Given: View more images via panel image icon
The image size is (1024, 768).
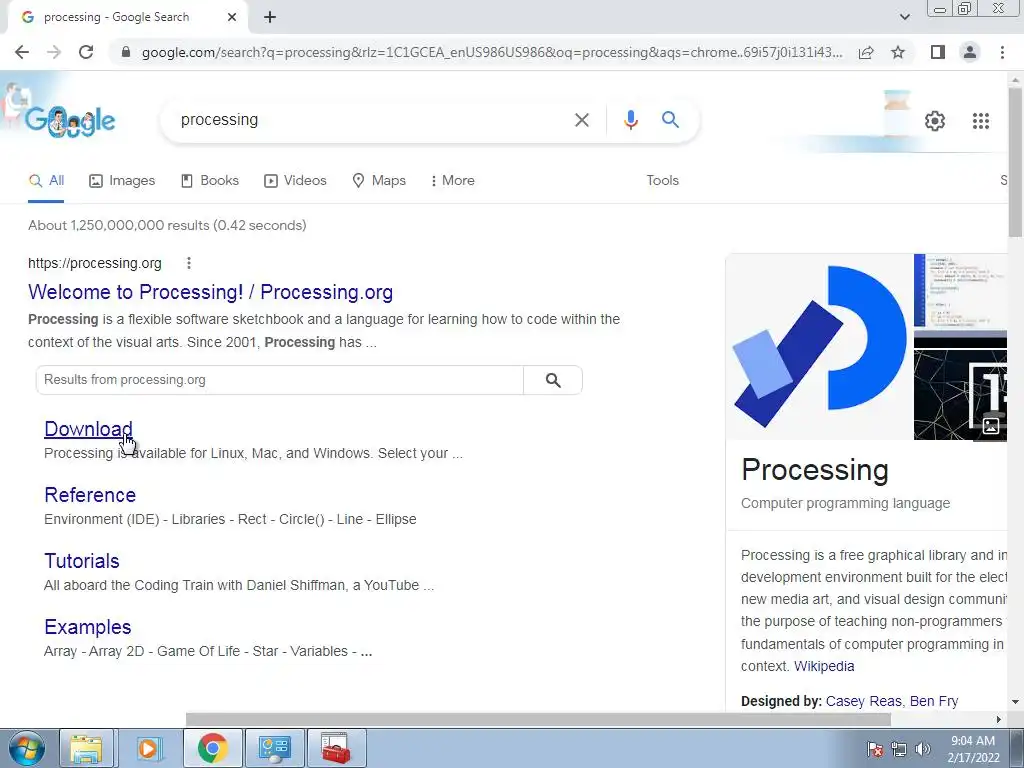Looking at the screenshot, I should tap(991, 426).
